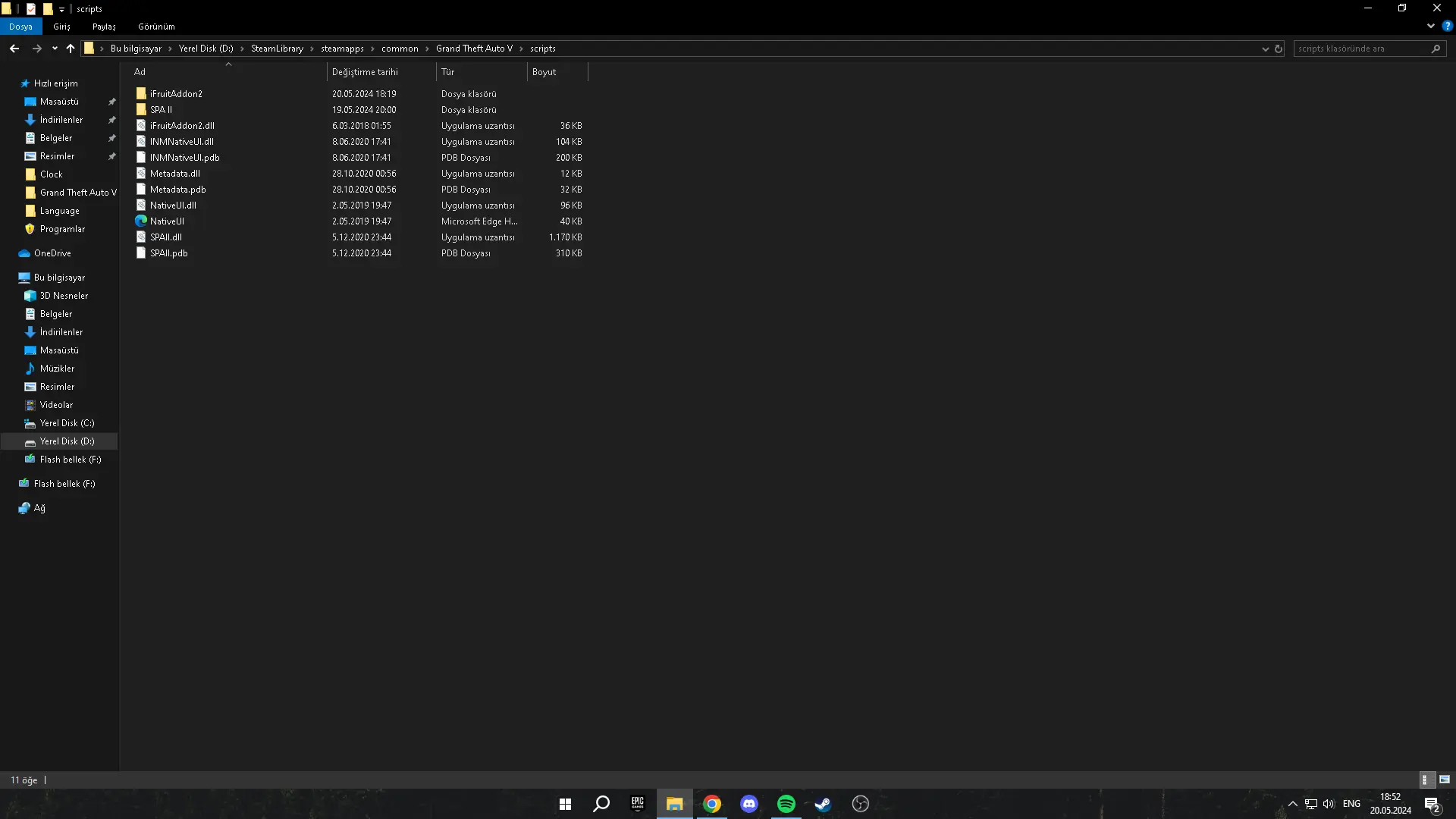Select Metadata.dll file name
The height and width of the screenshot is (819, 1456).
[x=174, y=174]
